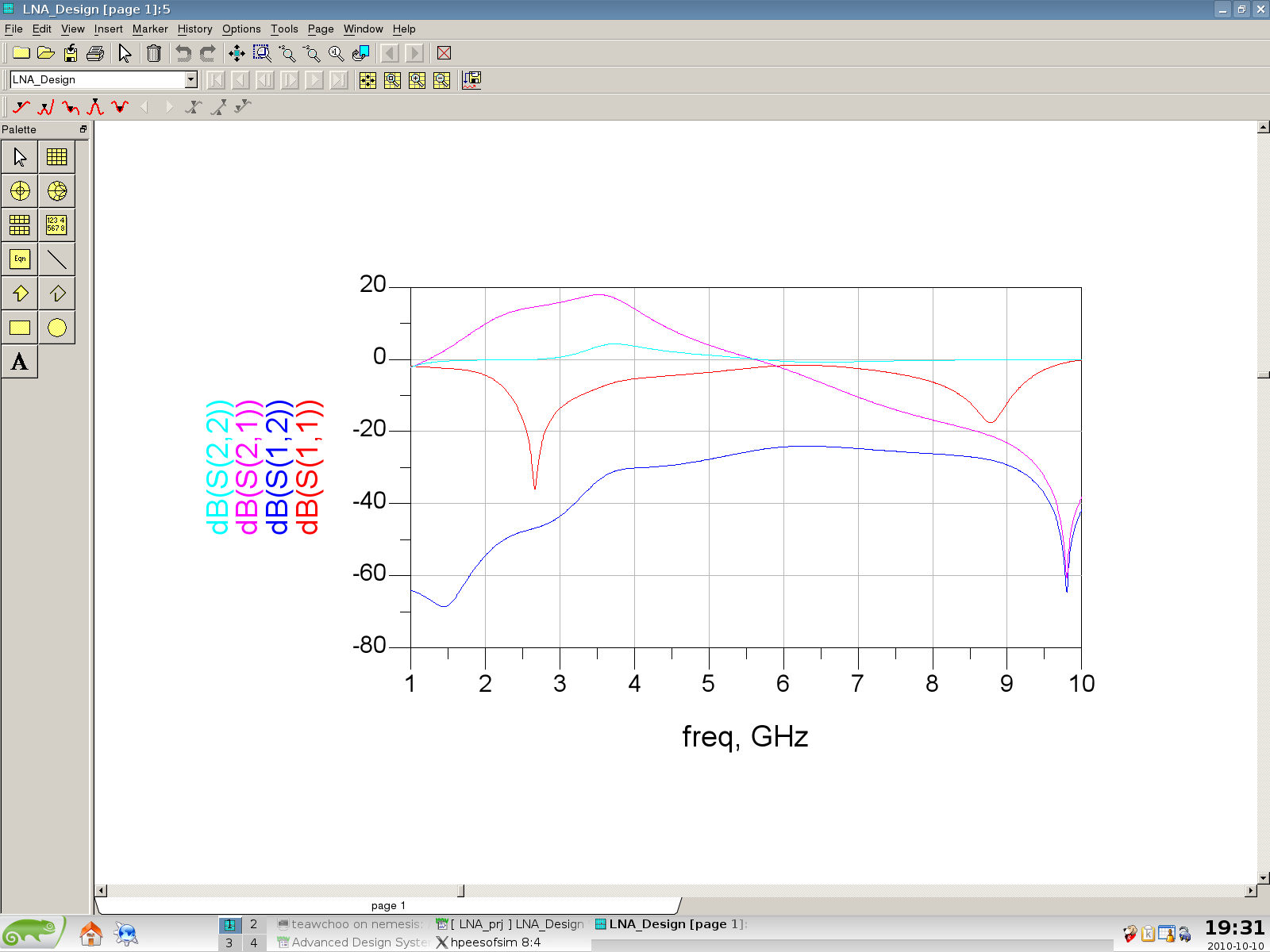
Task: Pick the yellow Circle shape tool
Action: tap(56, 328)
